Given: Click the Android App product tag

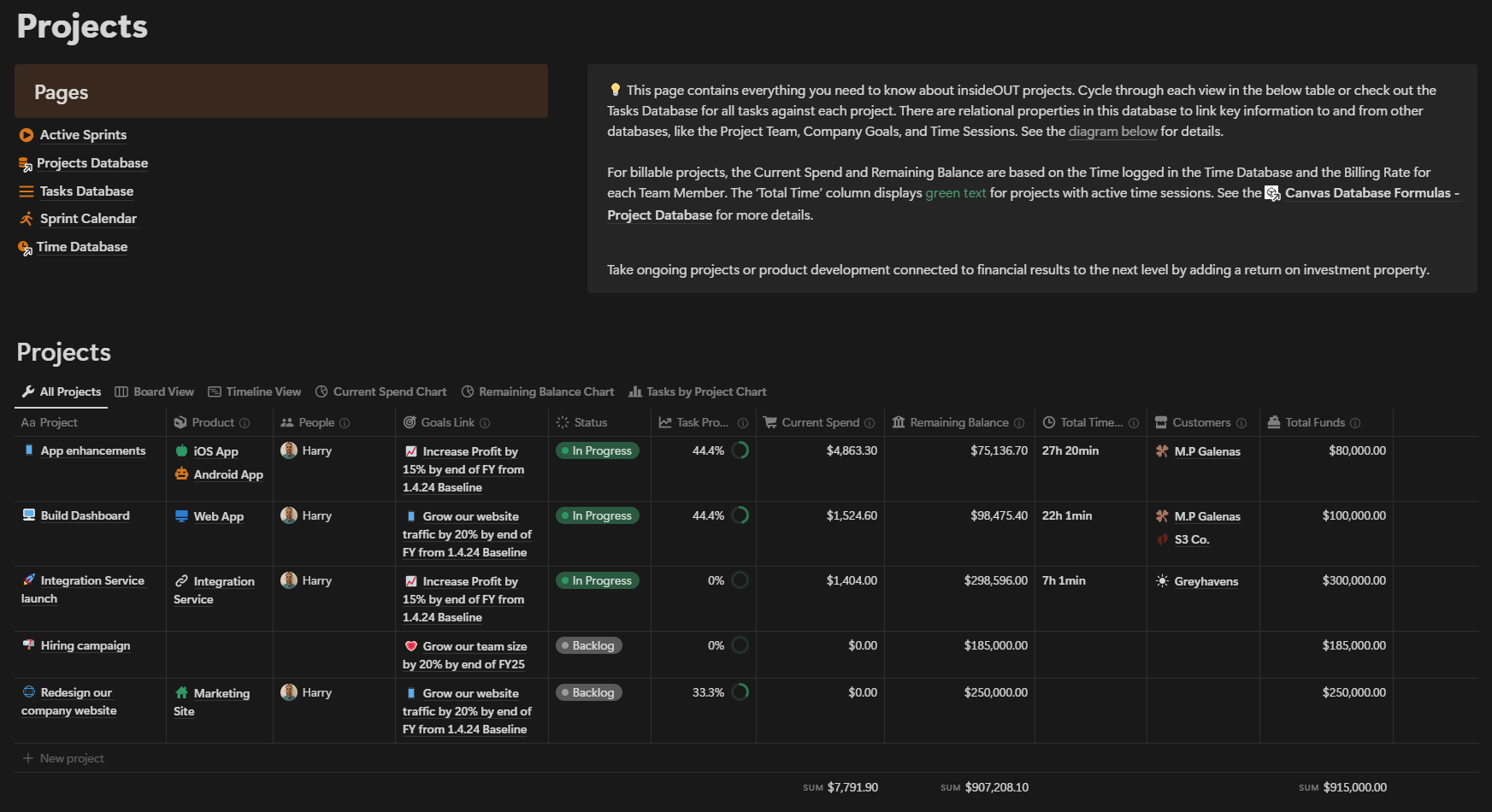Looking at the screenshot, I should [219, 474].
